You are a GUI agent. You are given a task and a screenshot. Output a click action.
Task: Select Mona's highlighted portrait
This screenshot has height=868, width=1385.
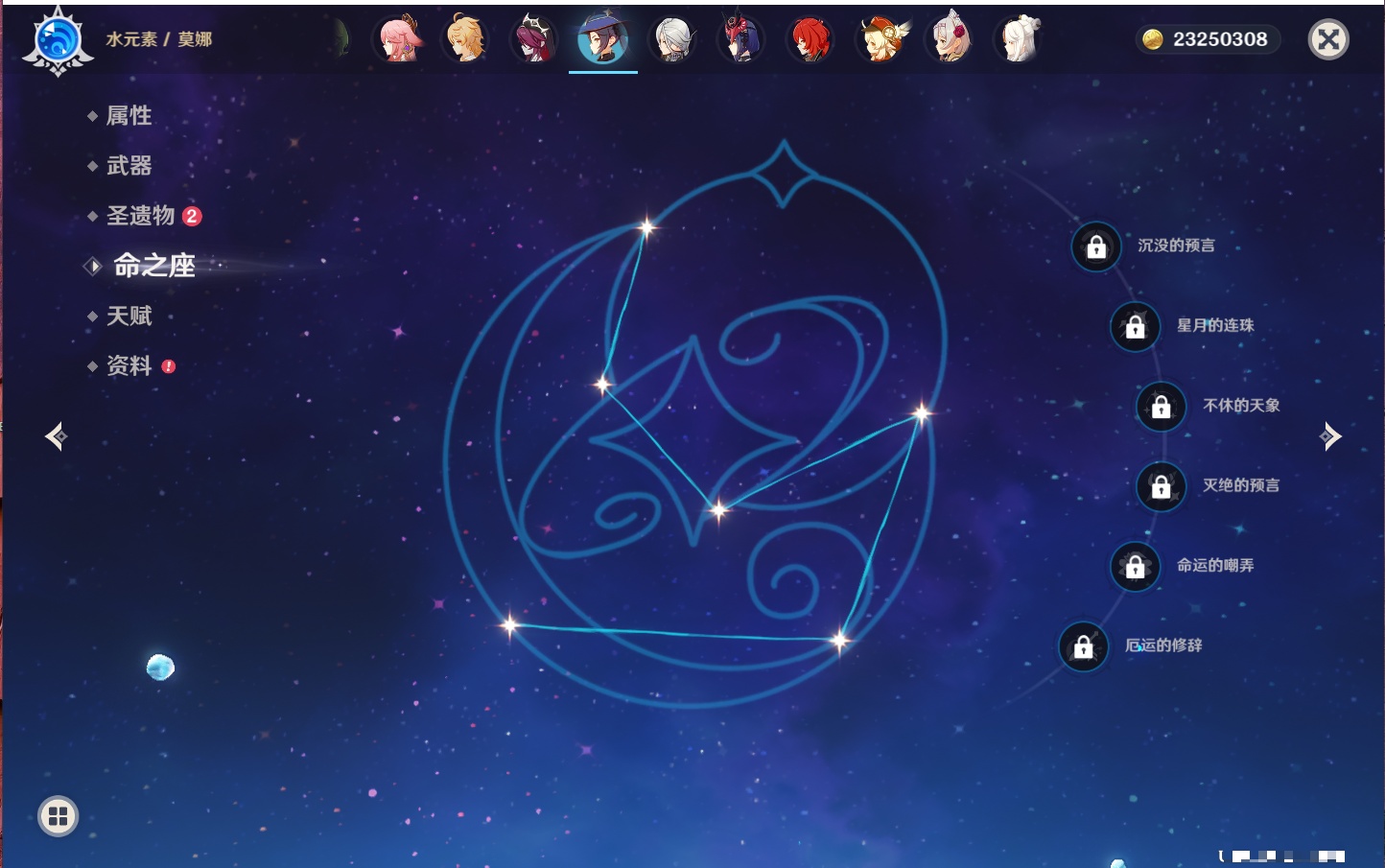coord(602,39)
